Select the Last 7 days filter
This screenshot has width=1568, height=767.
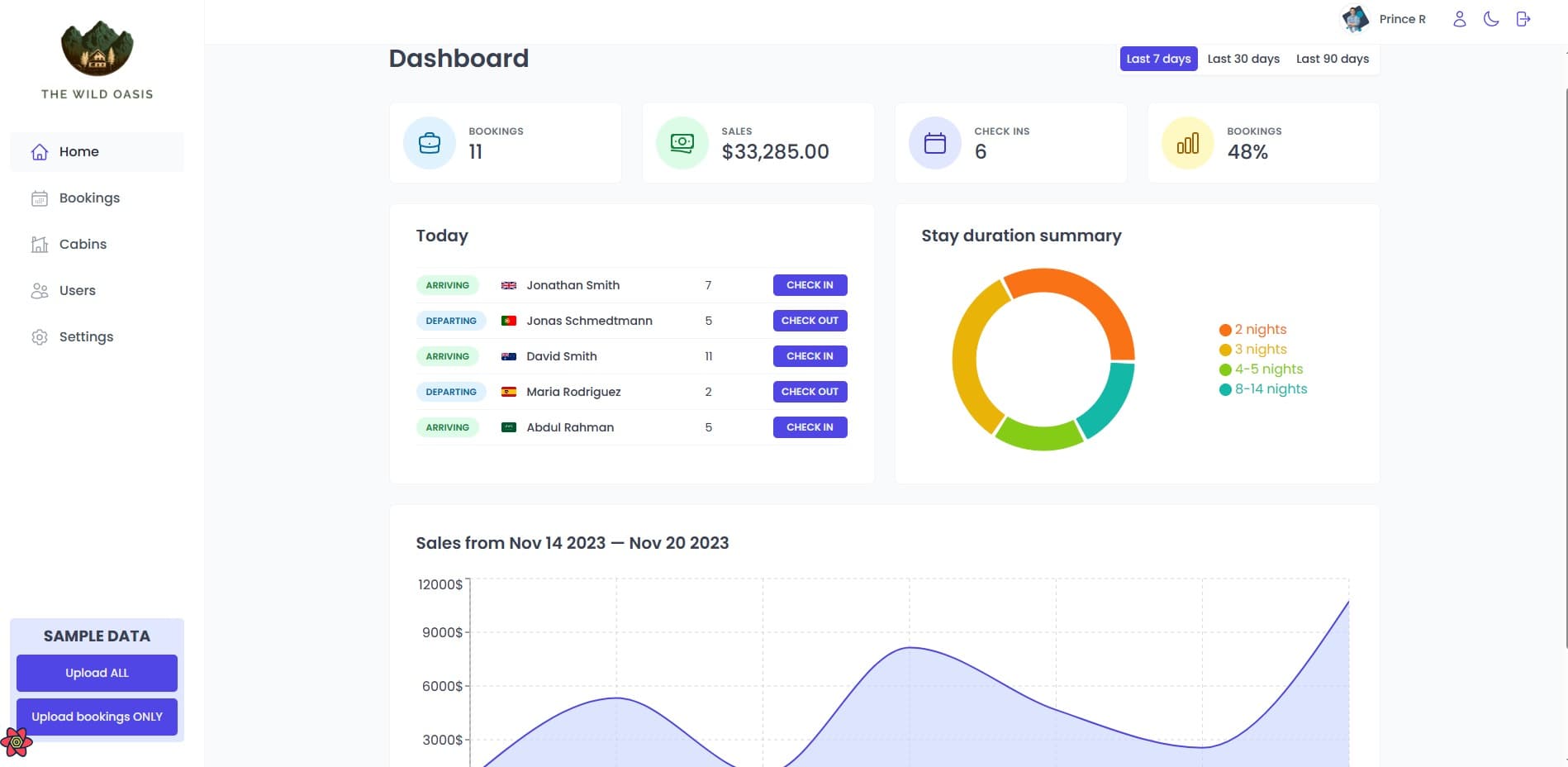pyautogui.click(x=1158, y=59)
